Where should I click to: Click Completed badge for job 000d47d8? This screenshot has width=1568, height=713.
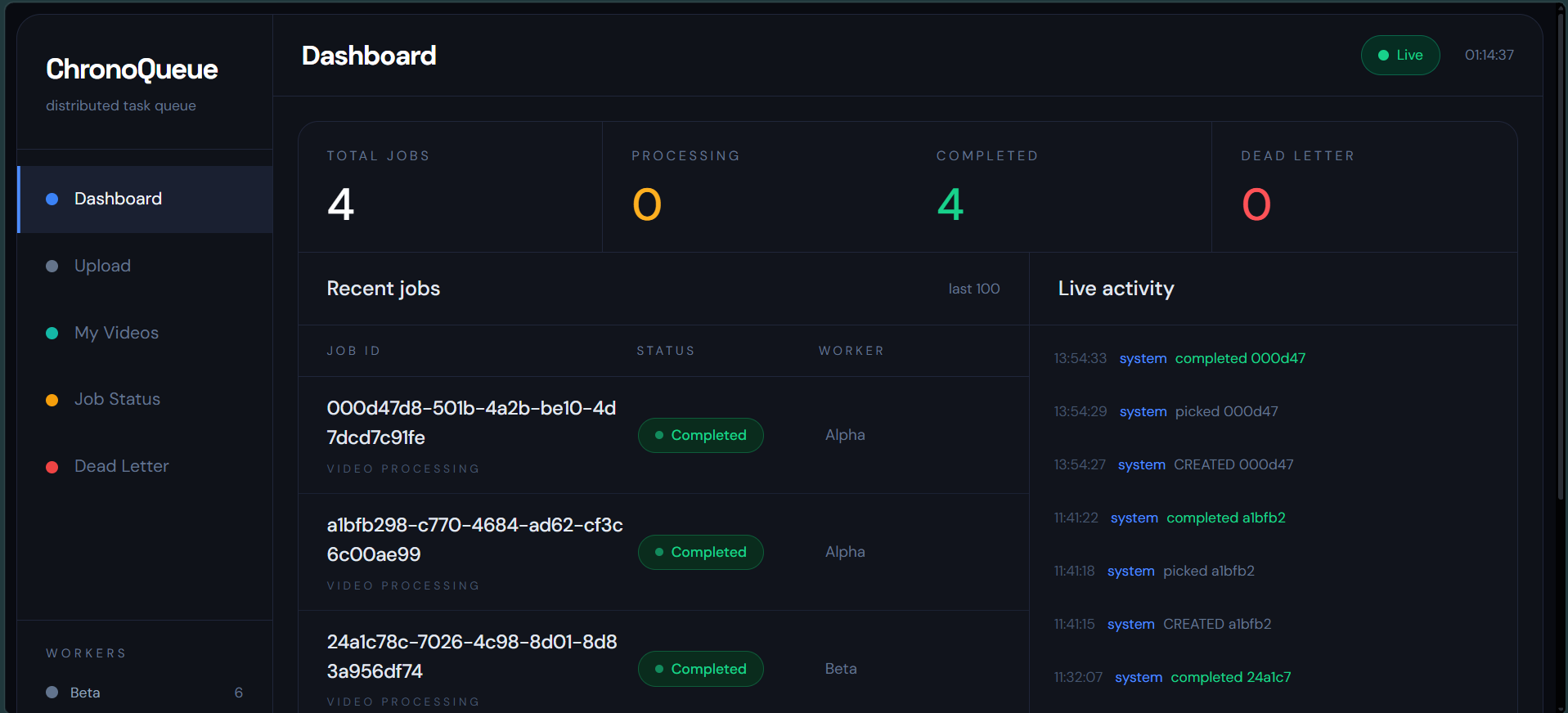pos(701,435)
